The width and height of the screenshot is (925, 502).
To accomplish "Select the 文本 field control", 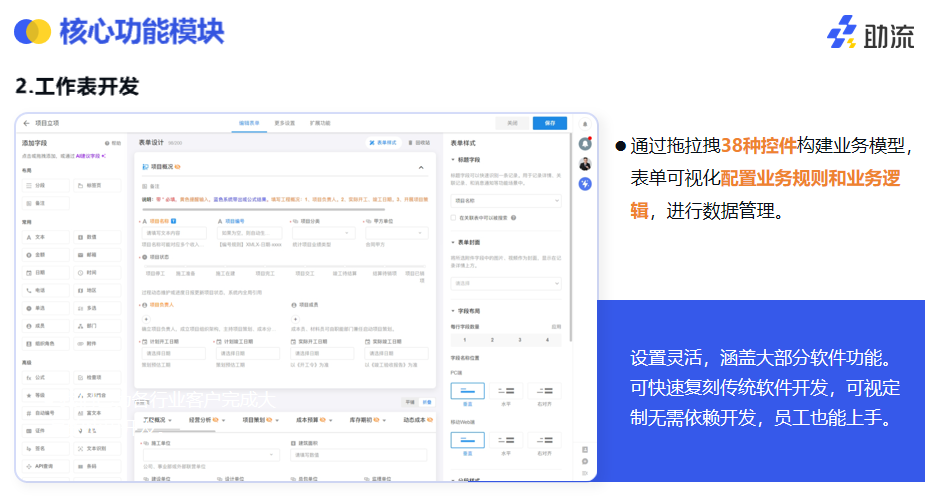I will point(45,237).
